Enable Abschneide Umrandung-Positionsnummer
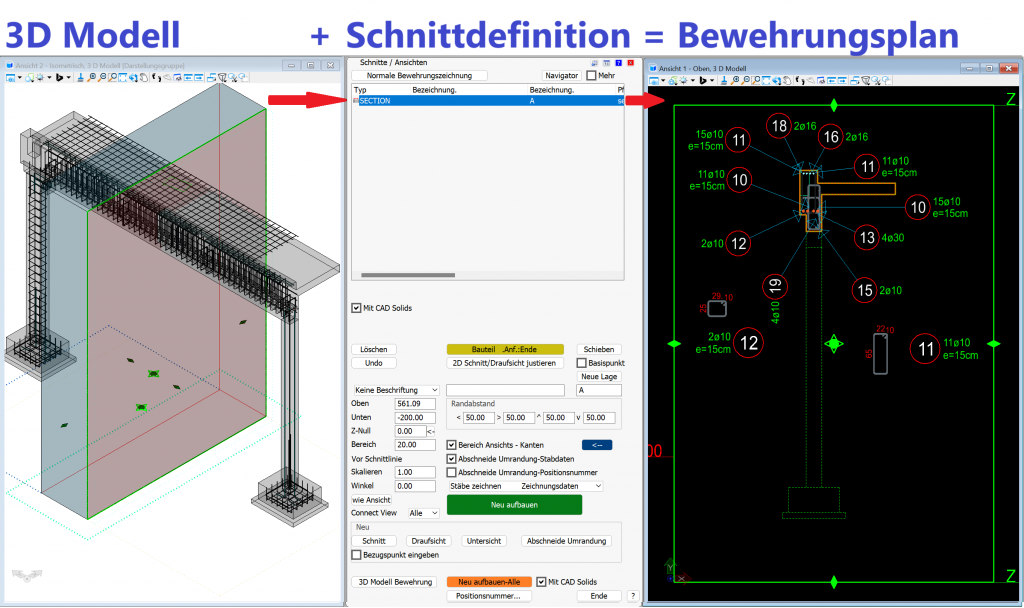 pos(451,473)
